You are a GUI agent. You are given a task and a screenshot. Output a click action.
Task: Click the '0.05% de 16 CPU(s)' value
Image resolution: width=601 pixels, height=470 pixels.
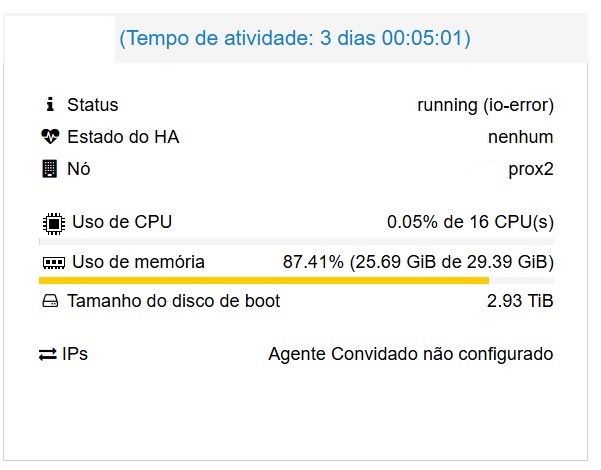(470, 222)
